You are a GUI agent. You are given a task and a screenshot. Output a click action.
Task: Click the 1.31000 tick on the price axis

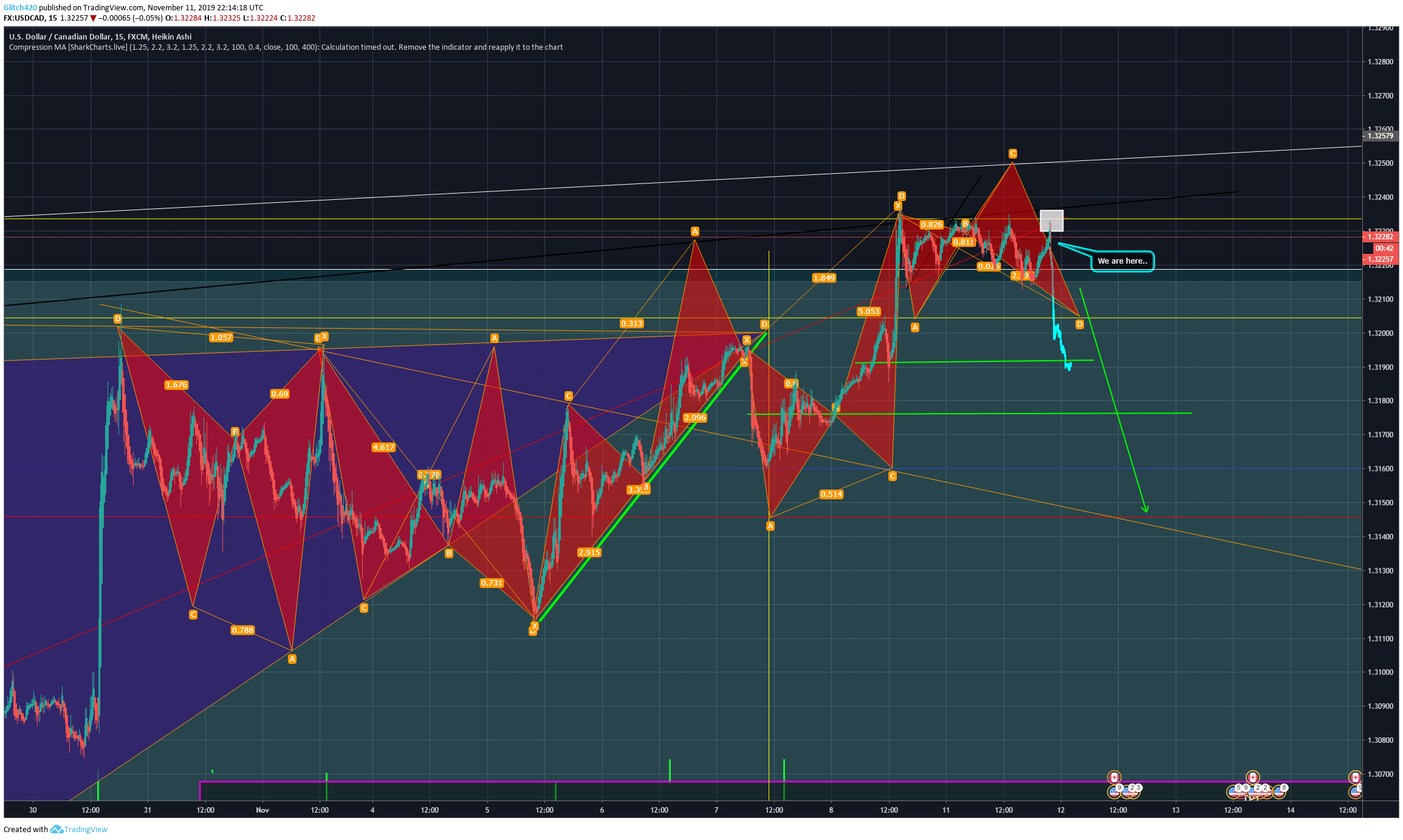pyautogui.click(x=1380, y=672)
